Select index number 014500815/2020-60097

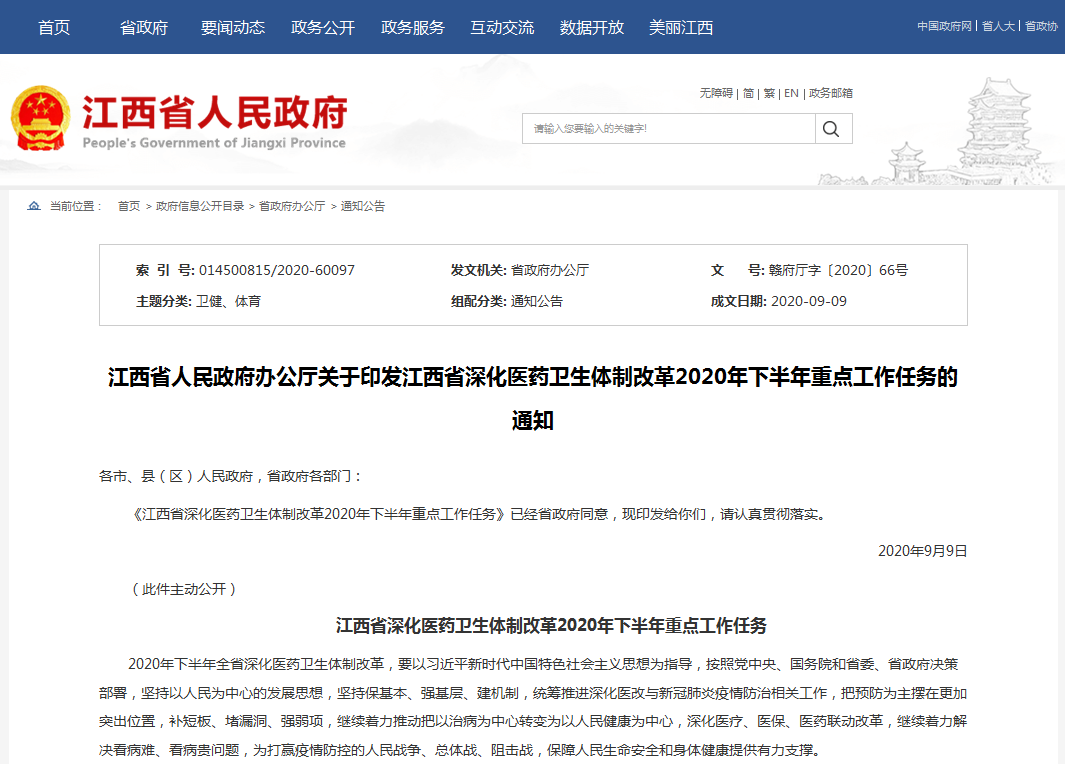(276, 270)
